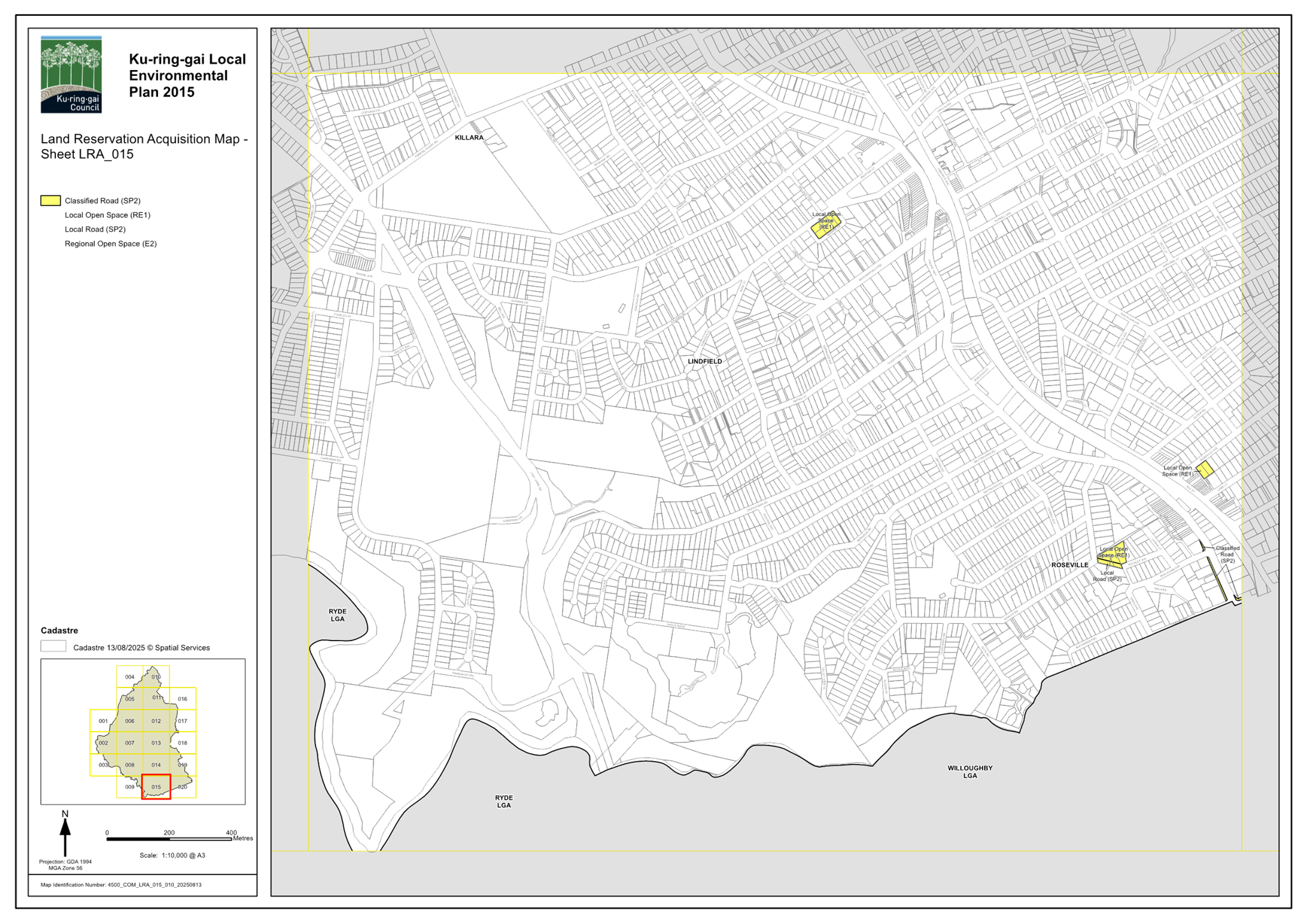Select the red 015 tile in index map
This screenshot has width=1307, height=924.
point(156,786)
